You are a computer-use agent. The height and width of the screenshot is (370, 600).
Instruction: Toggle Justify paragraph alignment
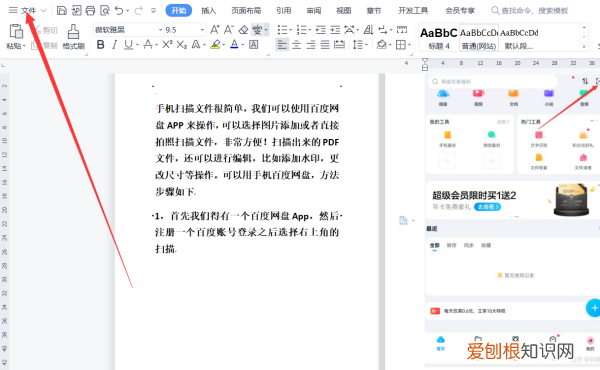[x=325, y=45]
